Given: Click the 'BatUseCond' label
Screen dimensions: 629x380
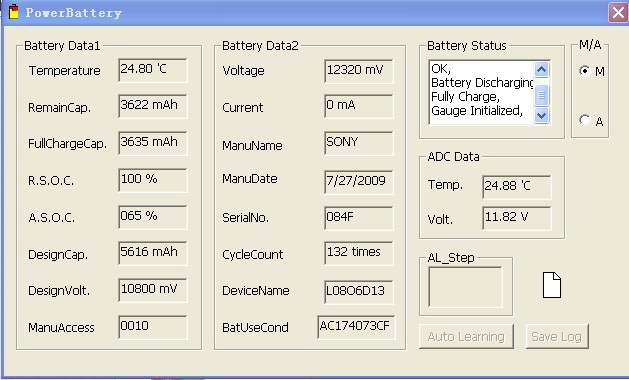Looking at the screenshot, I should coord(256,327).
